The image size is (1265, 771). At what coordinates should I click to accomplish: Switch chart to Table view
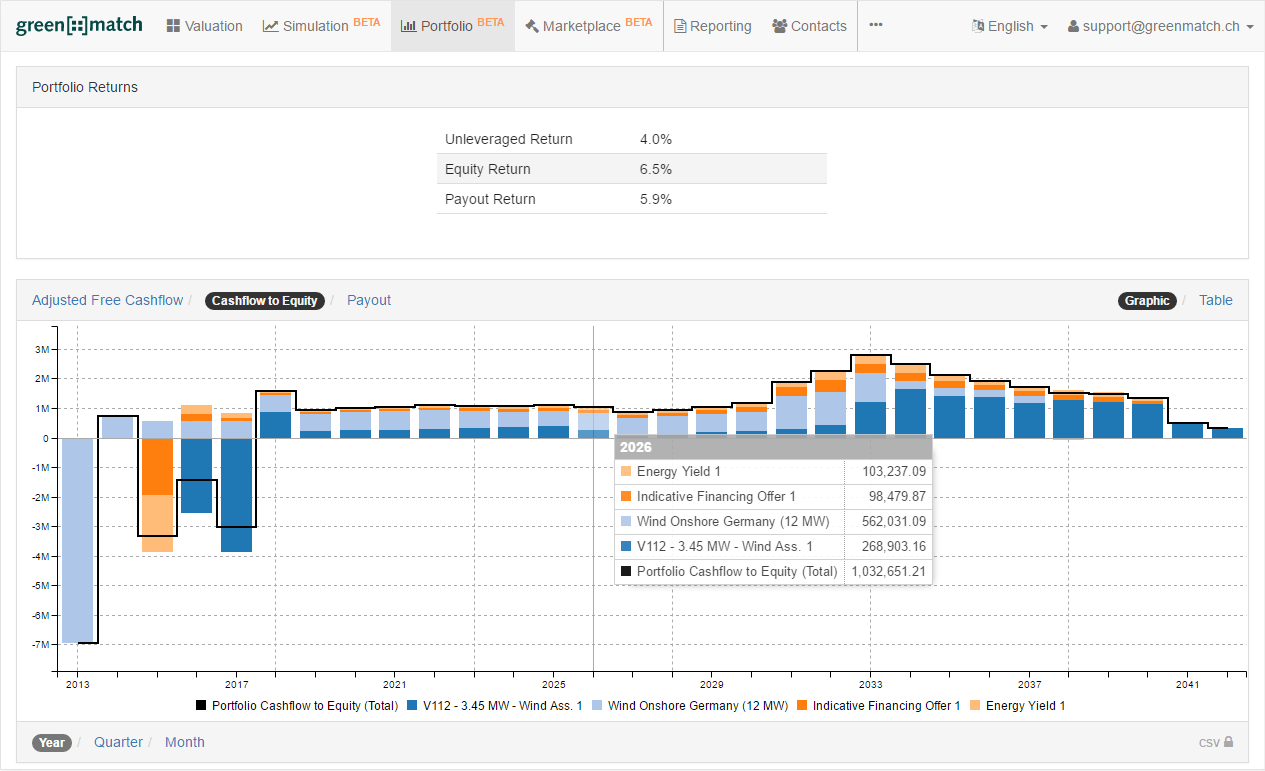pos(1215,300)
